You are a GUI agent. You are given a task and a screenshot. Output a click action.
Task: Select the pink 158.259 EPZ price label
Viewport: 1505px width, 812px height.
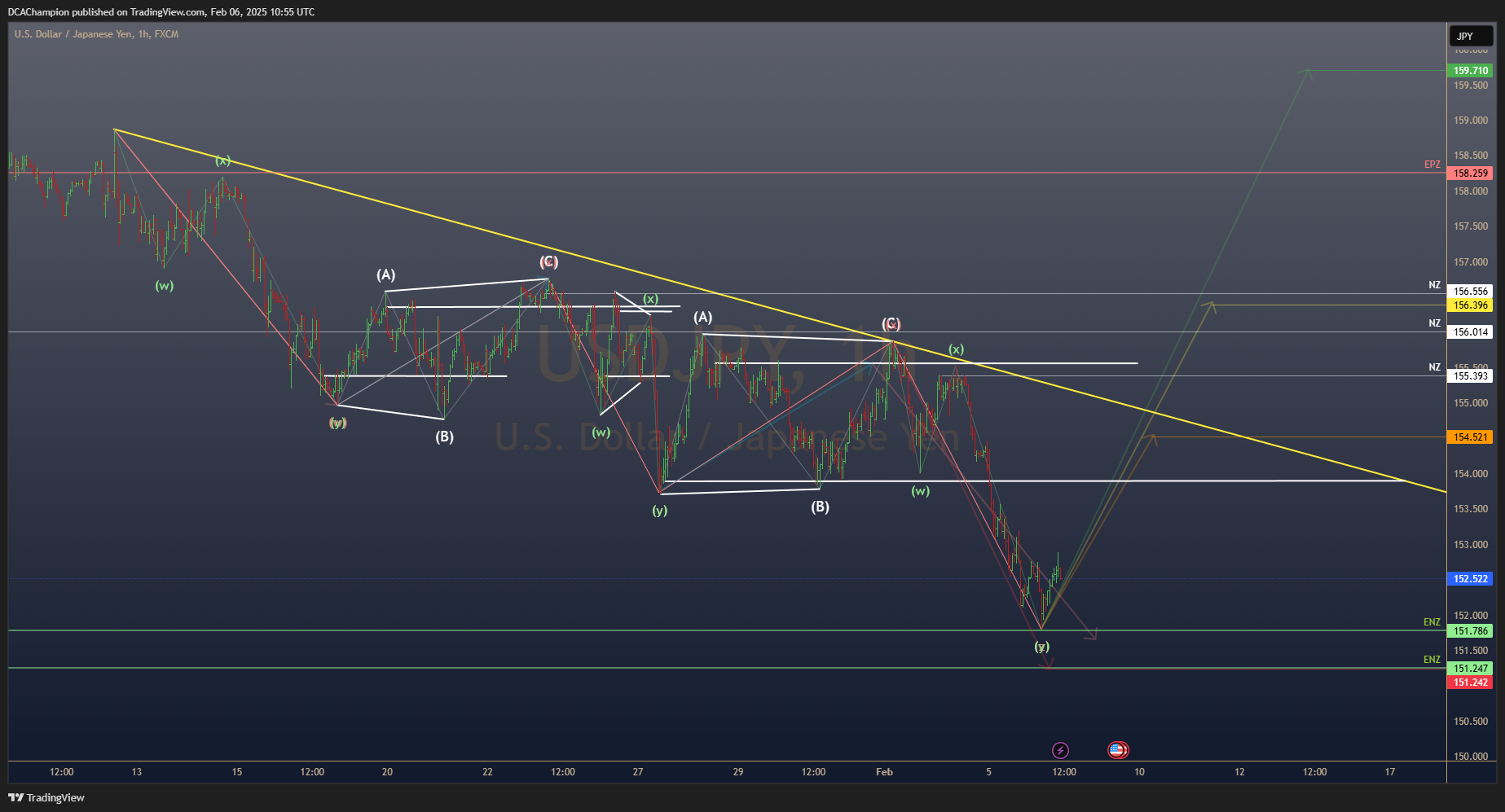[x=1471, y=173]
